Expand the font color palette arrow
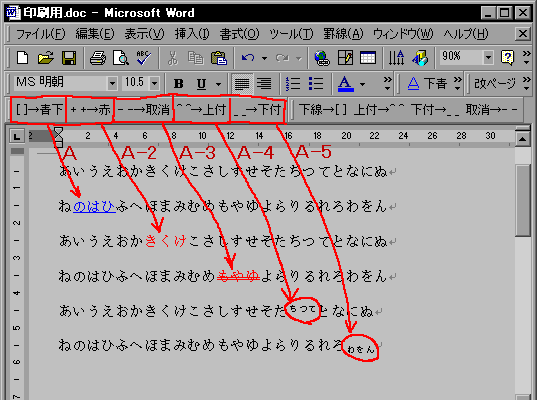The width and height of the screenshot is (537, 400). (x=363, y=84)
